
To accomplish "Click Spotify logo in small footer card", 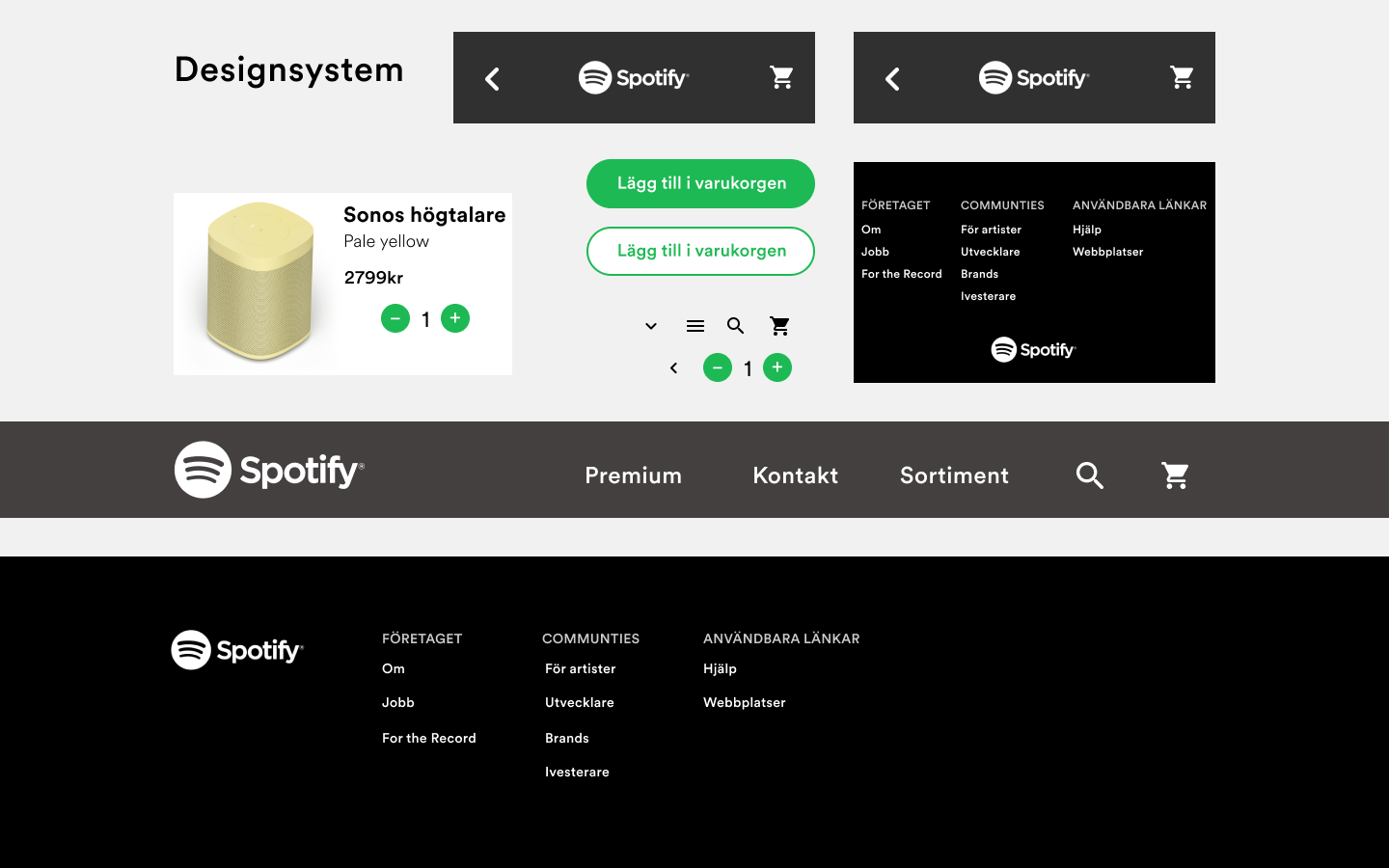I will pos(1034,349).
